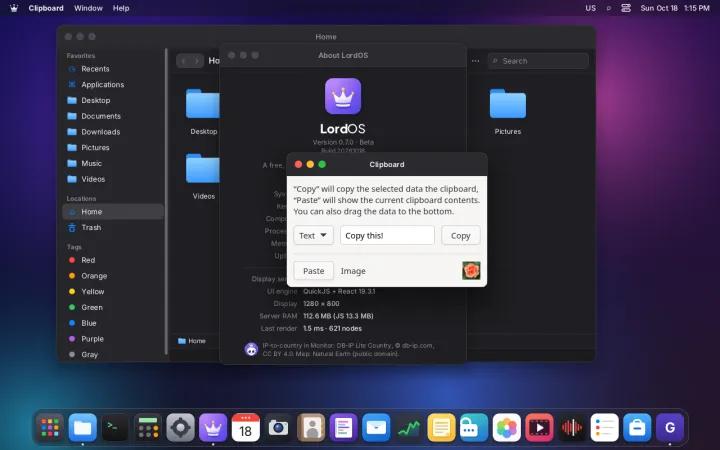Open the Clipboard menu in the menu bar
This screenshot has height=450, width=720.
click(x=46, y=8)
